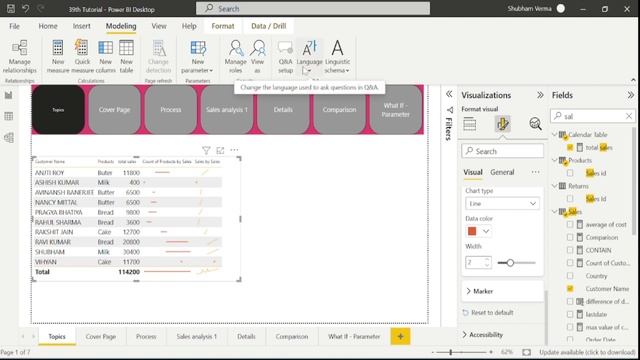Click the orange Data color swatch
The image size is (640, 360).
click(472, 231)
